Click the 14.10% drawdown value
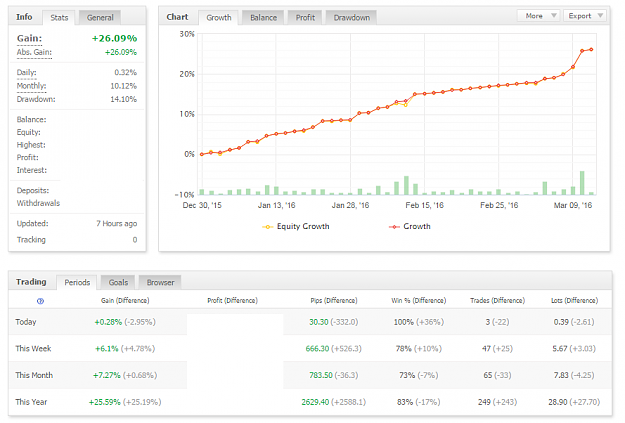Image resolution: width=625 pixels, height=423 pixels. point(124,99)
